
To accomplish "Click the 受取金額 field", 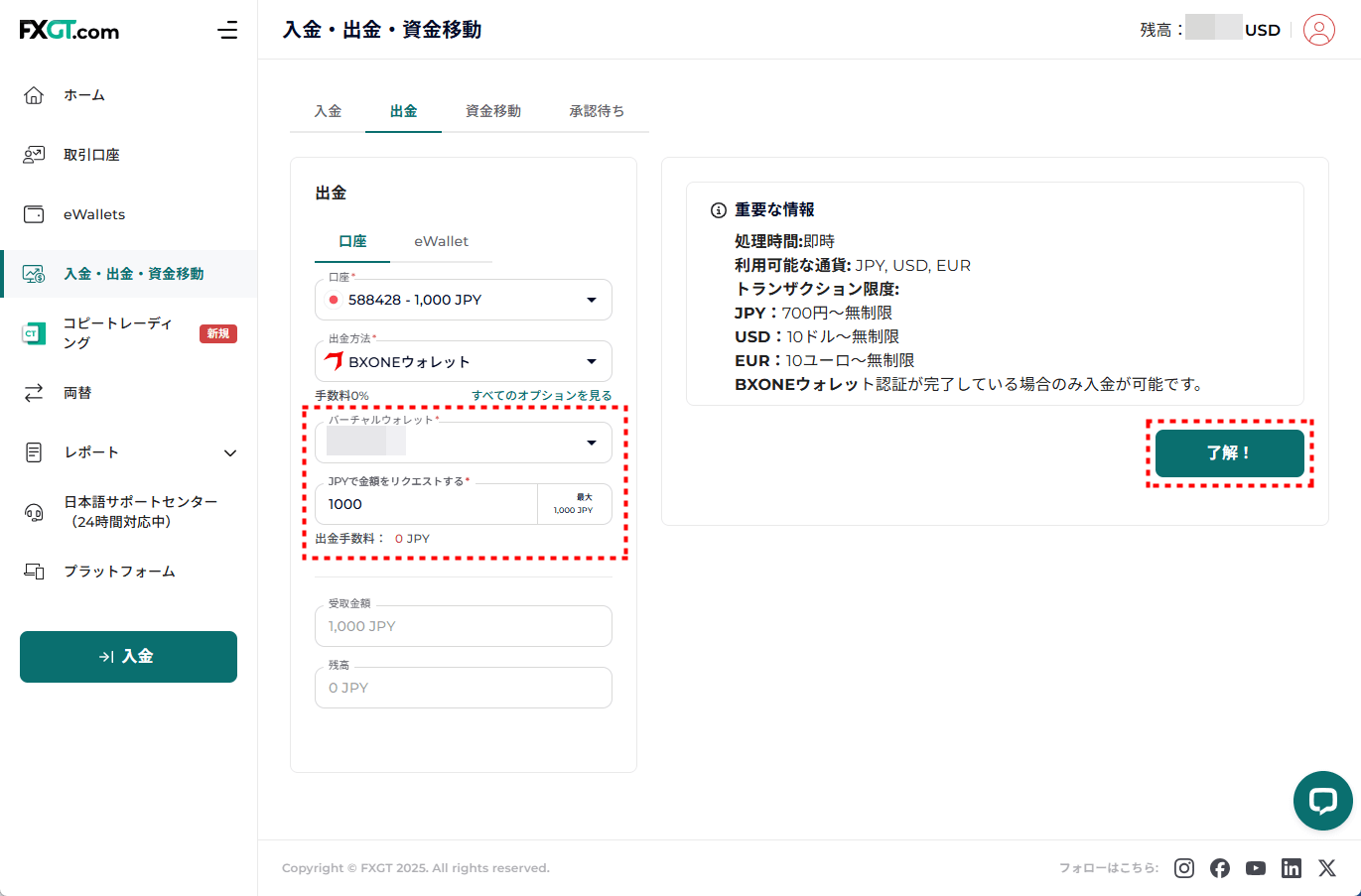I will click(464, 626).
